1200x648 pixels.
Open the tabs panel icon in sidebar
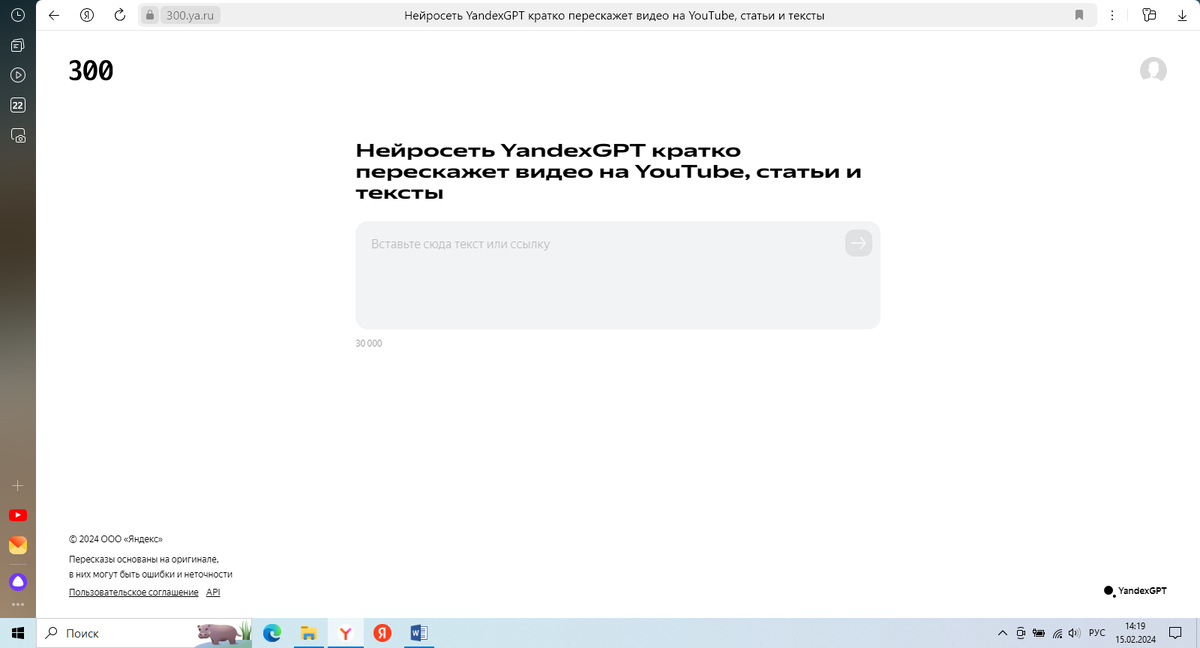click(18, 45)
